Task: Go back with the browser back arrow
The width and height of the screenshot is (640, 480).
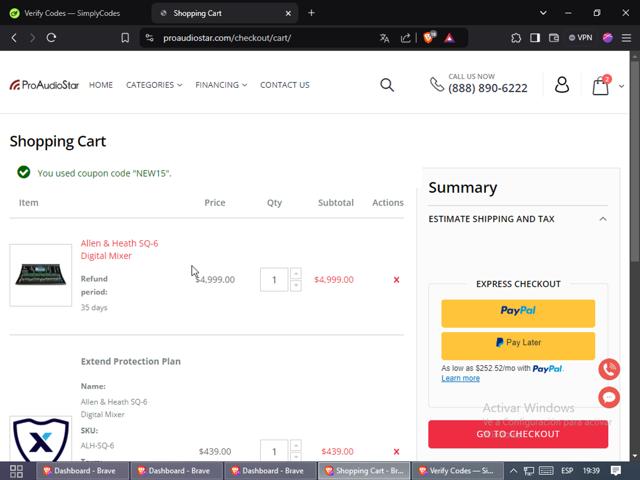Action: 14,38
